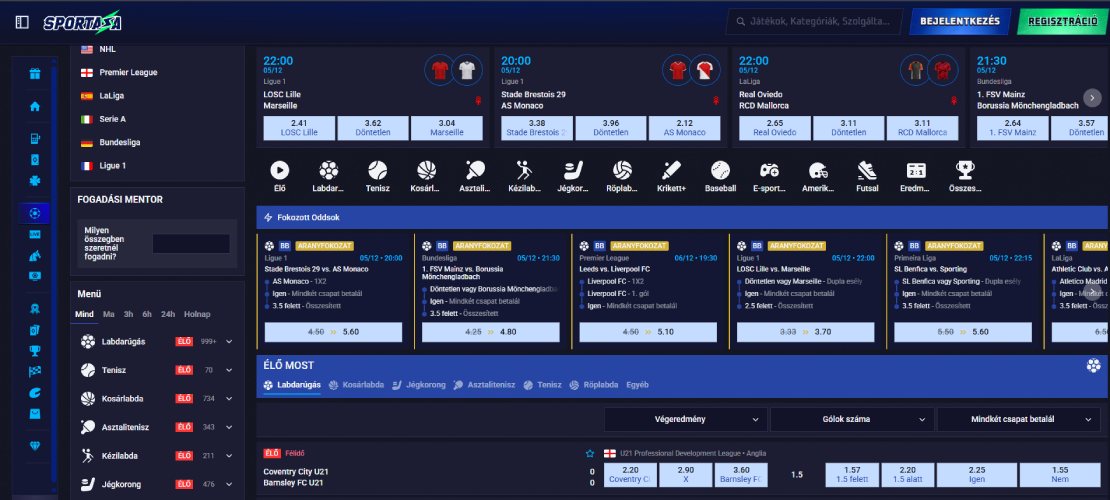Select the Holnap time filter tab
Image resolution: width=1110 pixels, height=500 pixels.
tap(198, 314)
